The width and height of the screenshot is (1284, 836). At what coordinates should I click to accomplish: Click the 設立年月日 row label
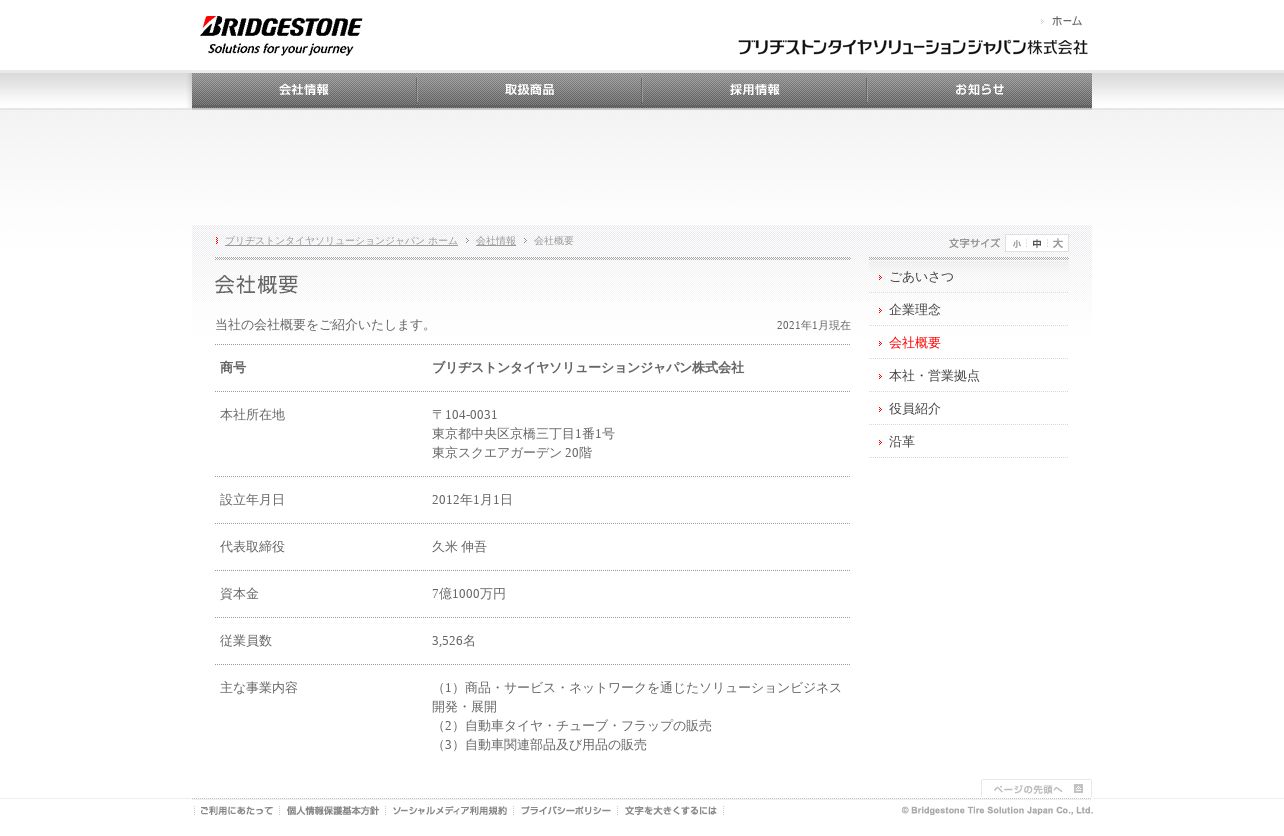coord(252,500)
